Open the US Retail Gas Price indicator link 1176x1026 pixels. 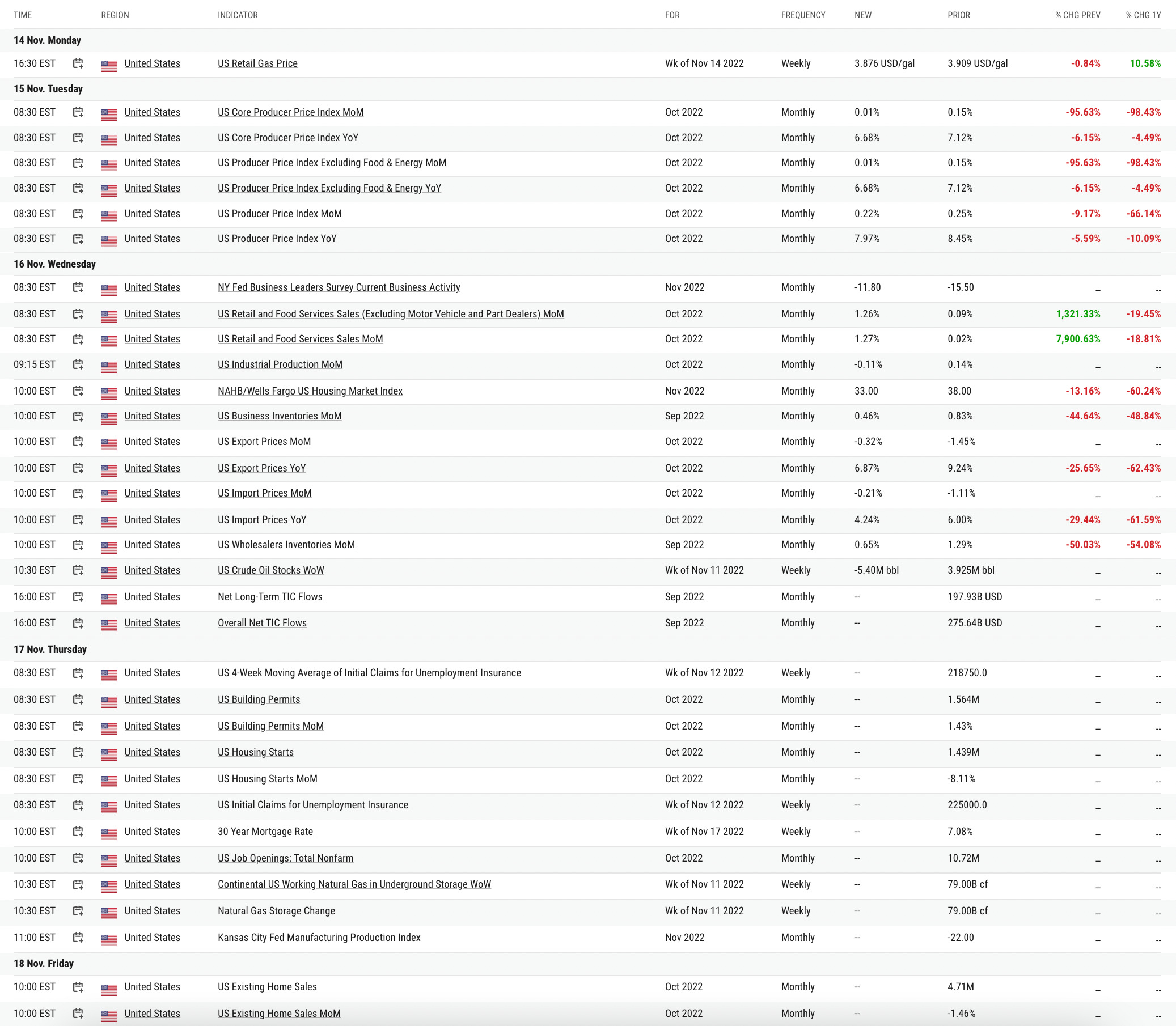coord(258,63)
